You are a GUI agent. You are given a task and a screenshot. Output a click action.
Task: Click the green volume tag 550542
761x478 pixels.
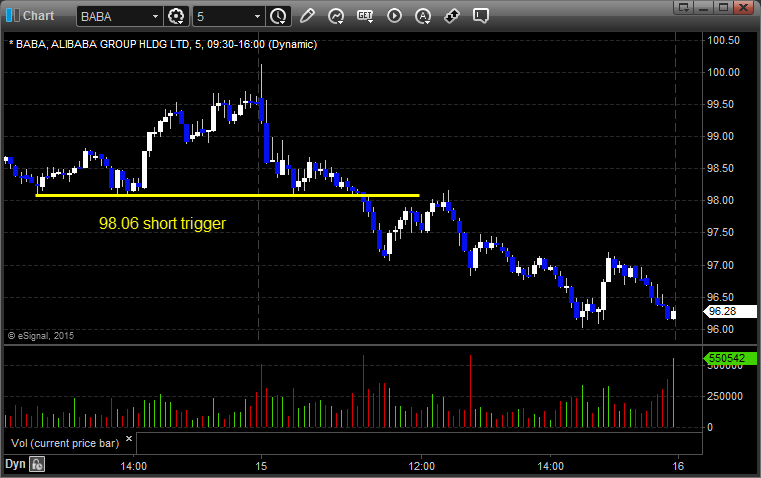pos(730,358)
